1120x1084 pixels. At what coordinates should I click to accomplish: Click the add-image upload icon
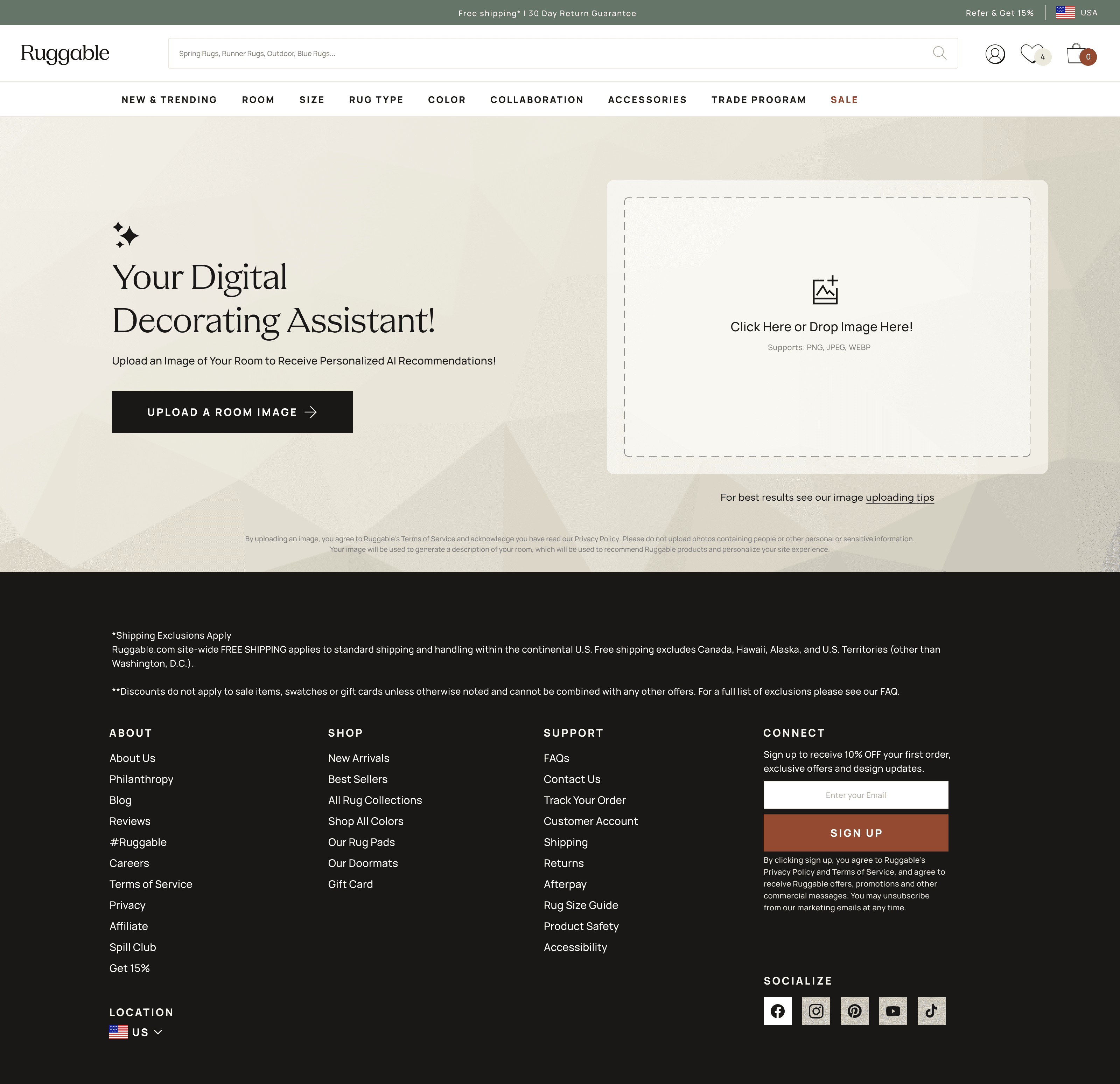coord(825,290)
